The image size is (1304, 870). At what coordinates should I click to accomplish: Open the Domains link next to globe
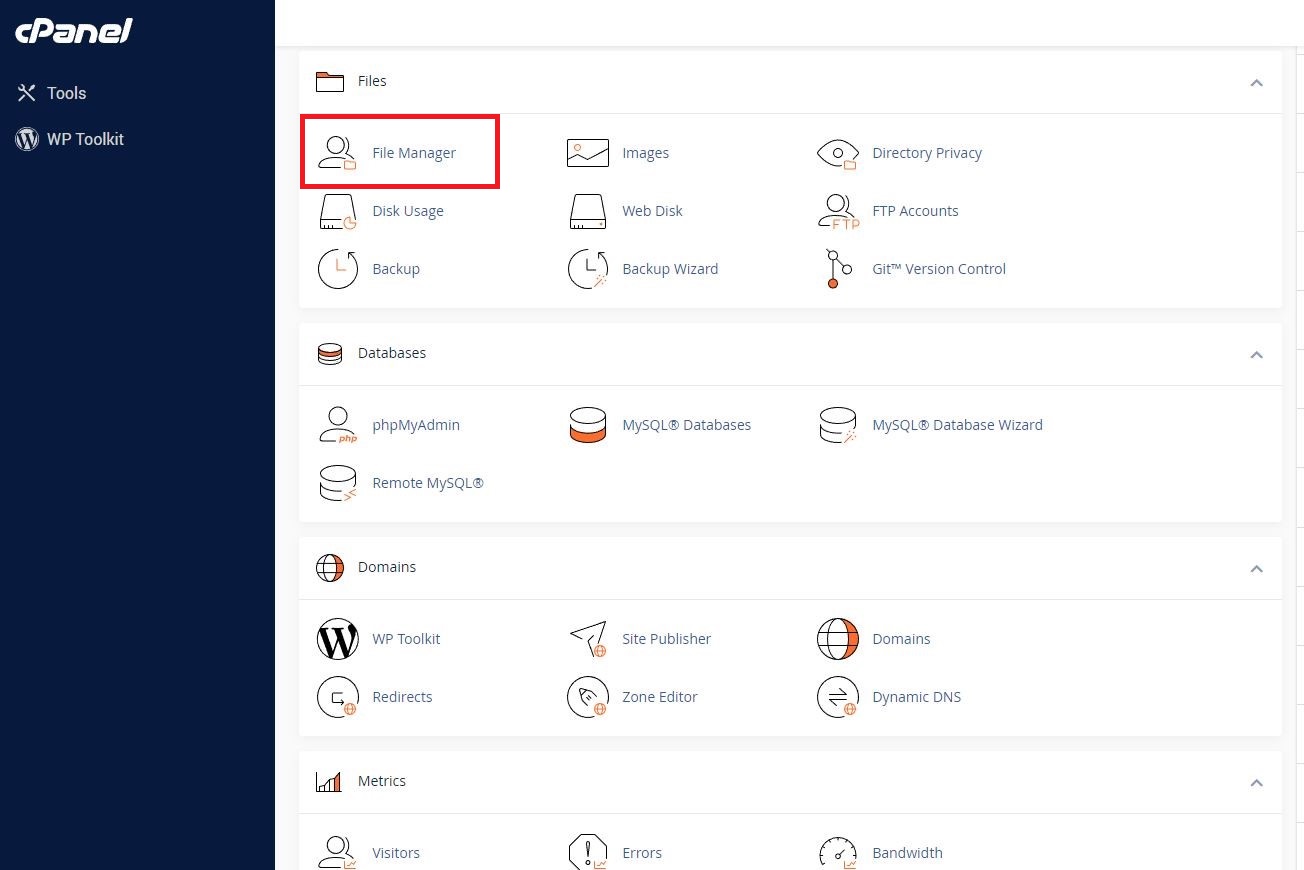pyautogui.click(x=901, y=639)
